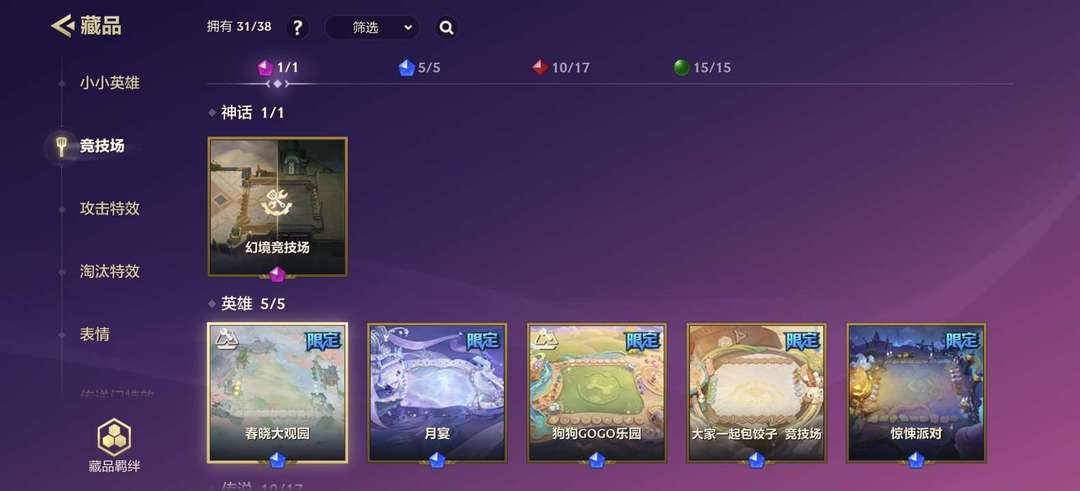Open the question mark help icon
The width and height of the screenshot is (1080, 491).
pos(298,28)
